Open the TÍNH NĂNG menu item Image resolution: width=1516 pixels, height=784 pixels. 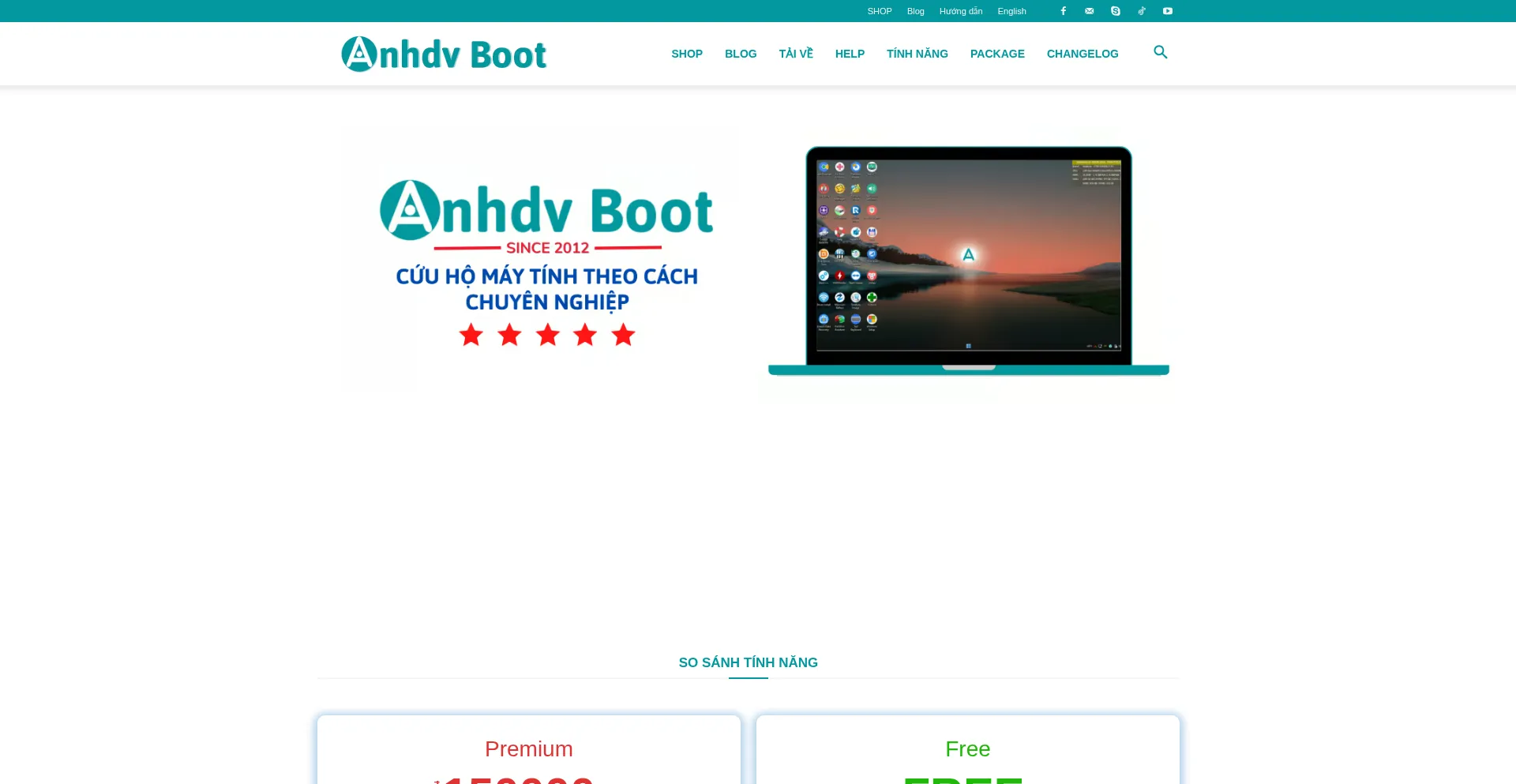pos(917,54)
